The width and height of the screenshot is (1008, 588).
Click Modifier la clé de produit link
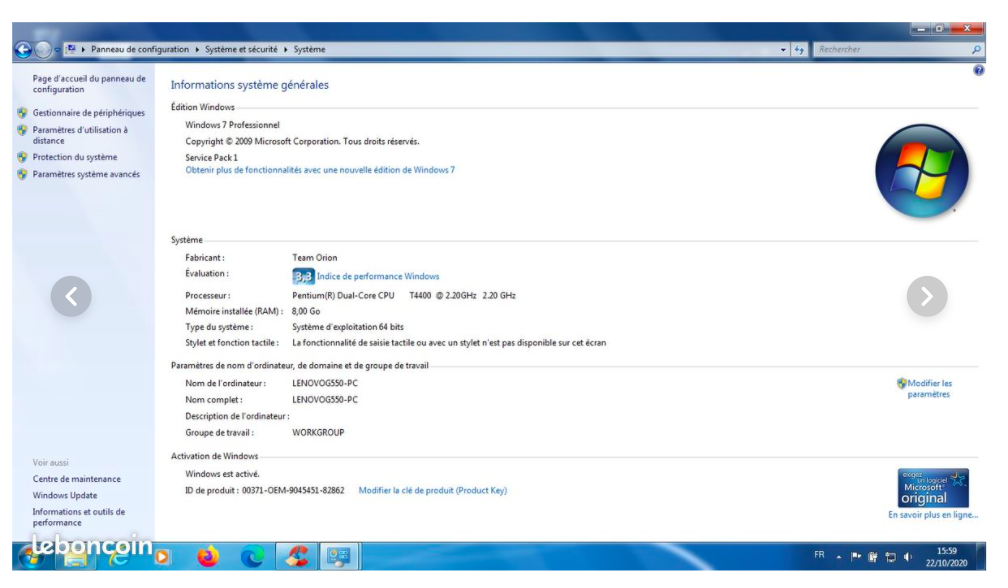[433, 490]
